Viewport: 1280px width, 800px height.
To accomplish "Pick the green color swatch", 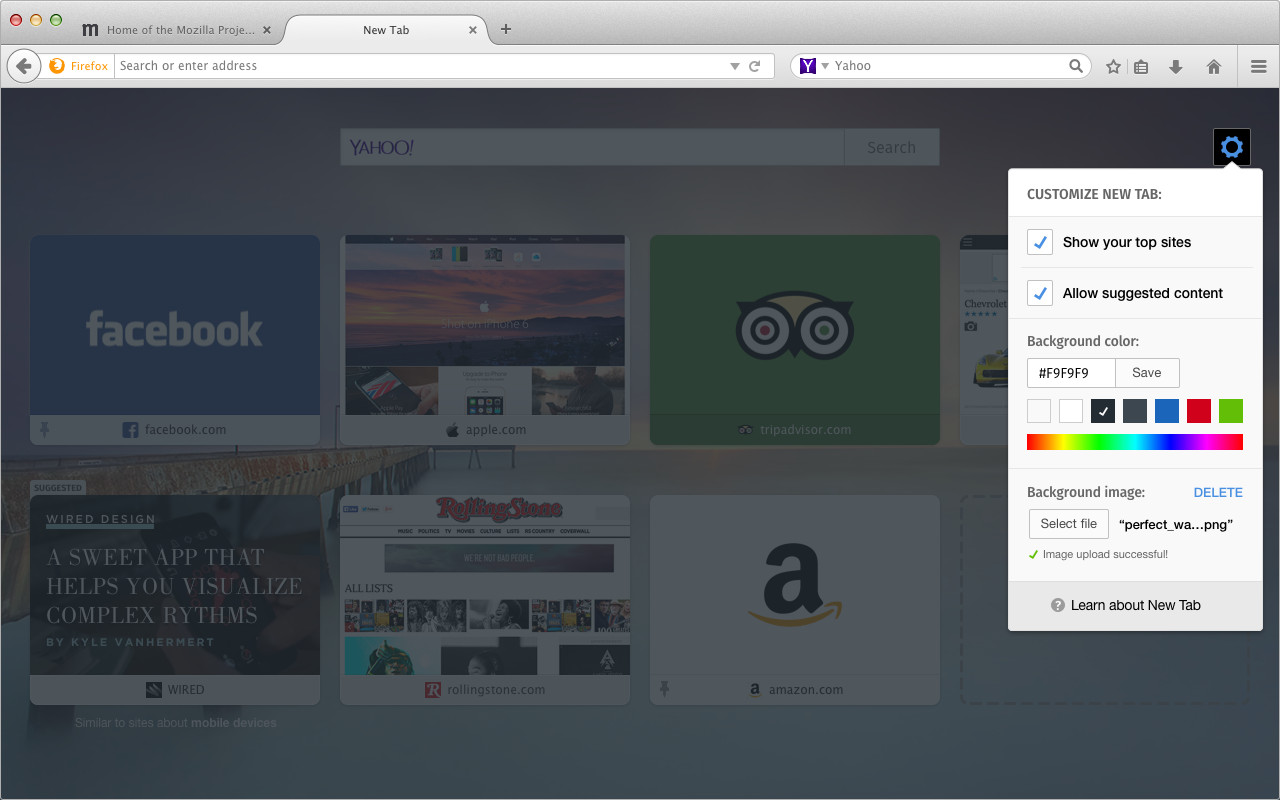I will pos(1231,411).
